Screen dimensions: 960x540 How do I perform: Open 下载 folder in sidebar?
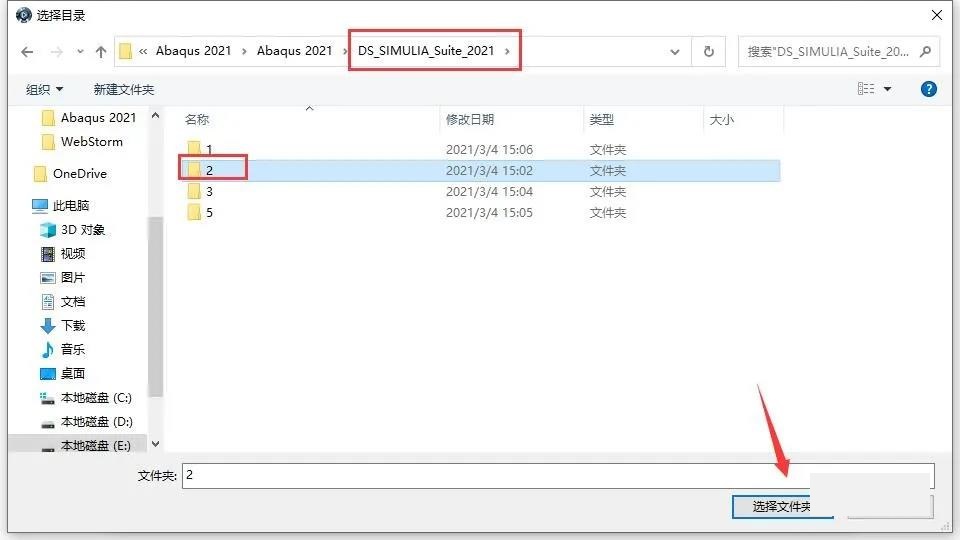(x=63, y=326)
